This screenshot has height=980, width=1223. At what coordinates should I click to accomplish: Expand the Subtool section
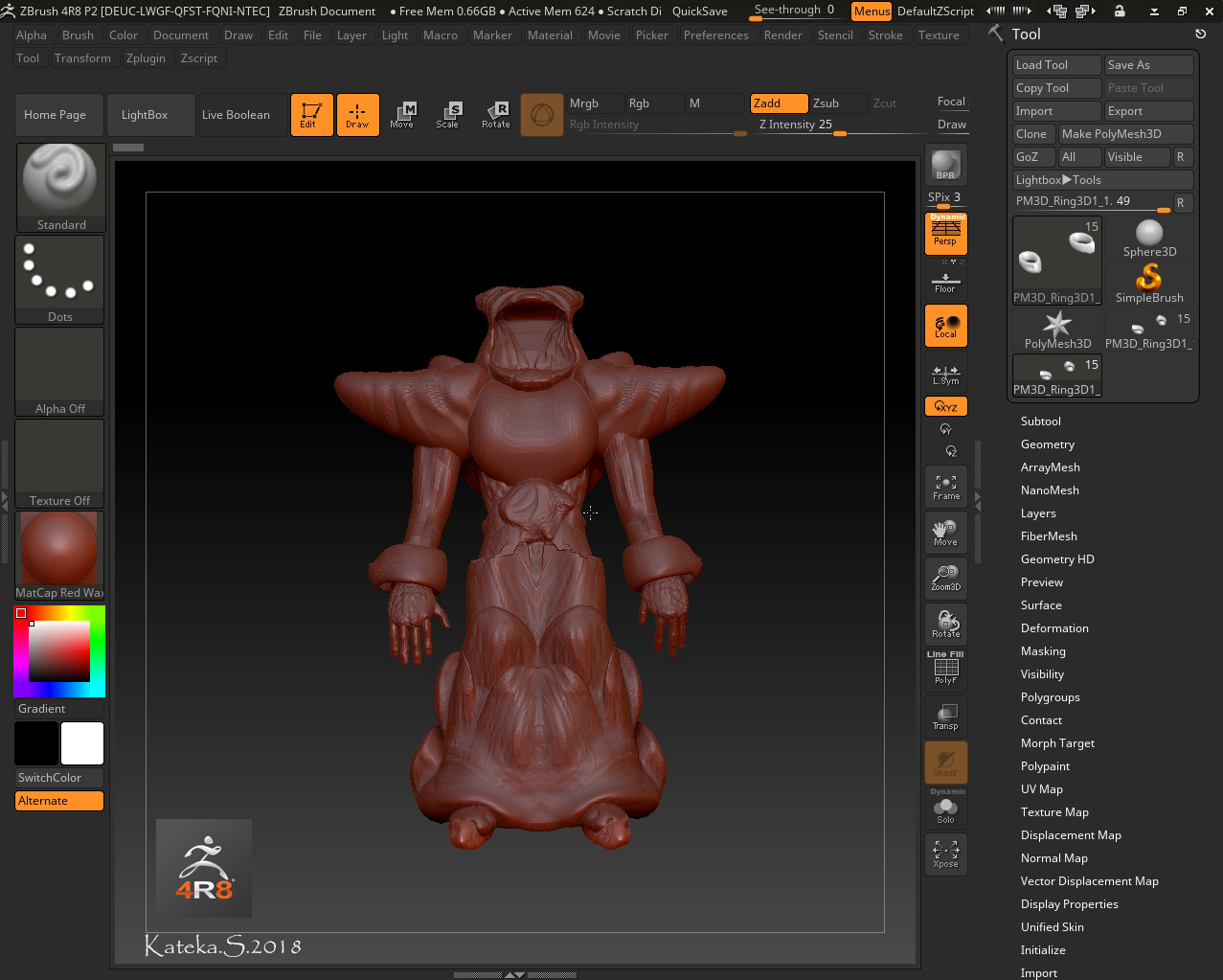point(1040,422)
